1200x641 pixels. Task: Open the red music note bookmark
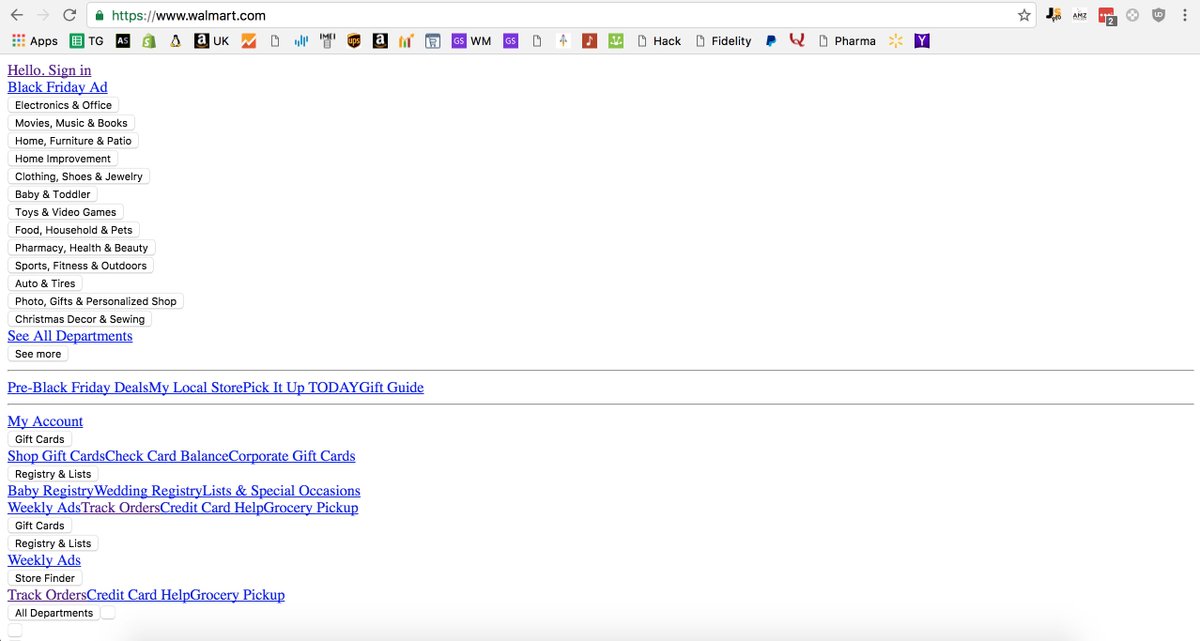(x=589, y=41)
